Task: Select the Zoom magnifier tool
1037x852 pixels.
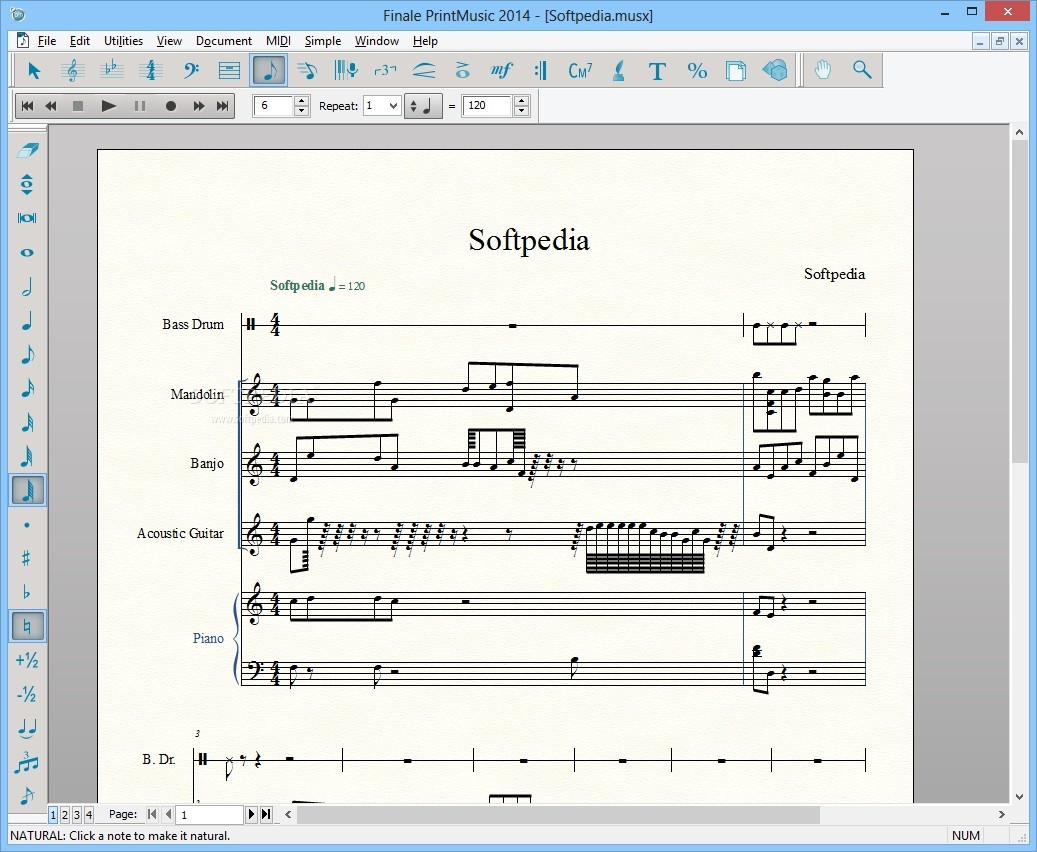Action: [x=862, y=70]
